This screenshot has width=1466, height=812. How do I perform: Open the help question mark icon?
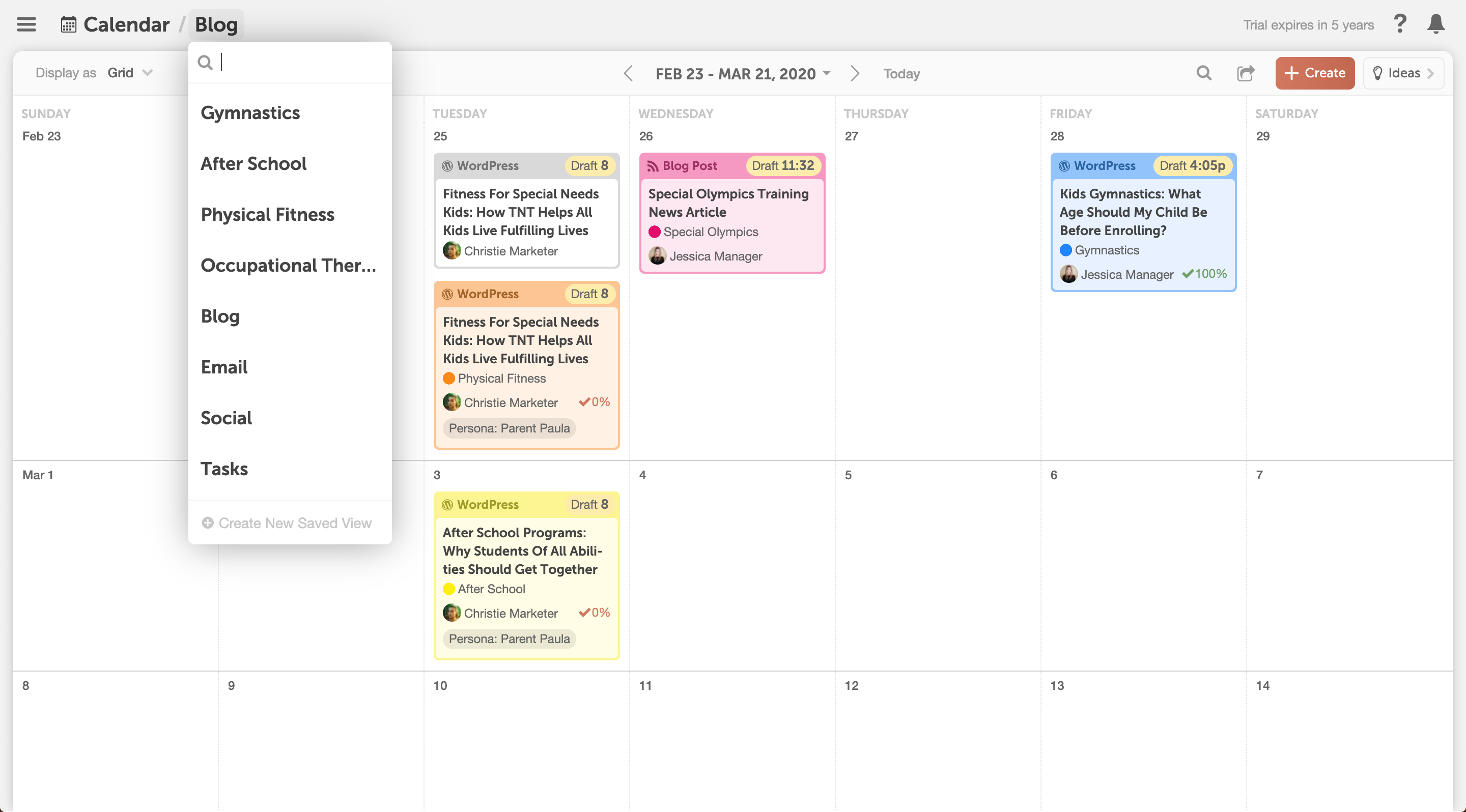pos(1399,24)
